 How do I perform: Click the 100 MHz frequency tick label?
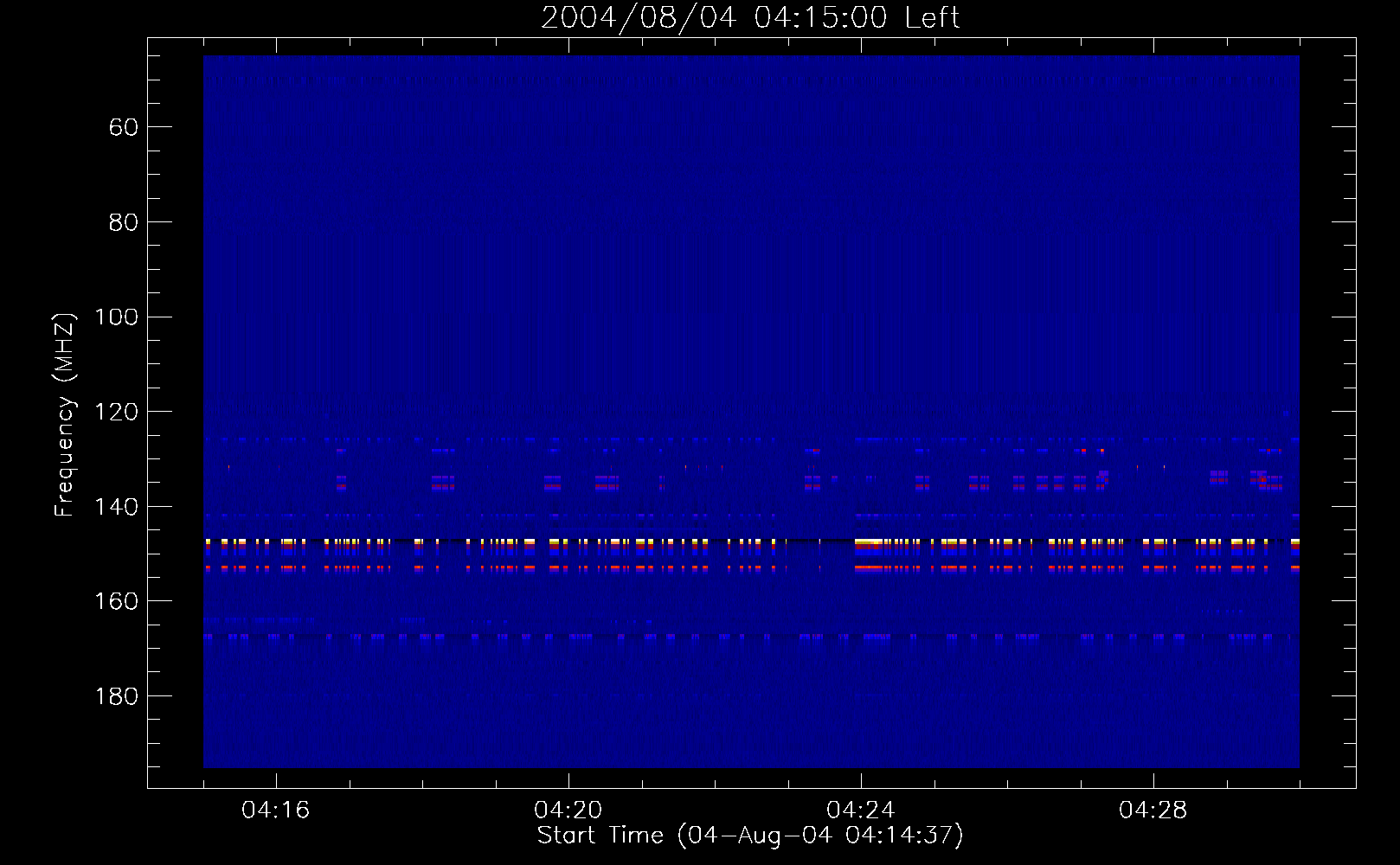pos(116,317)
